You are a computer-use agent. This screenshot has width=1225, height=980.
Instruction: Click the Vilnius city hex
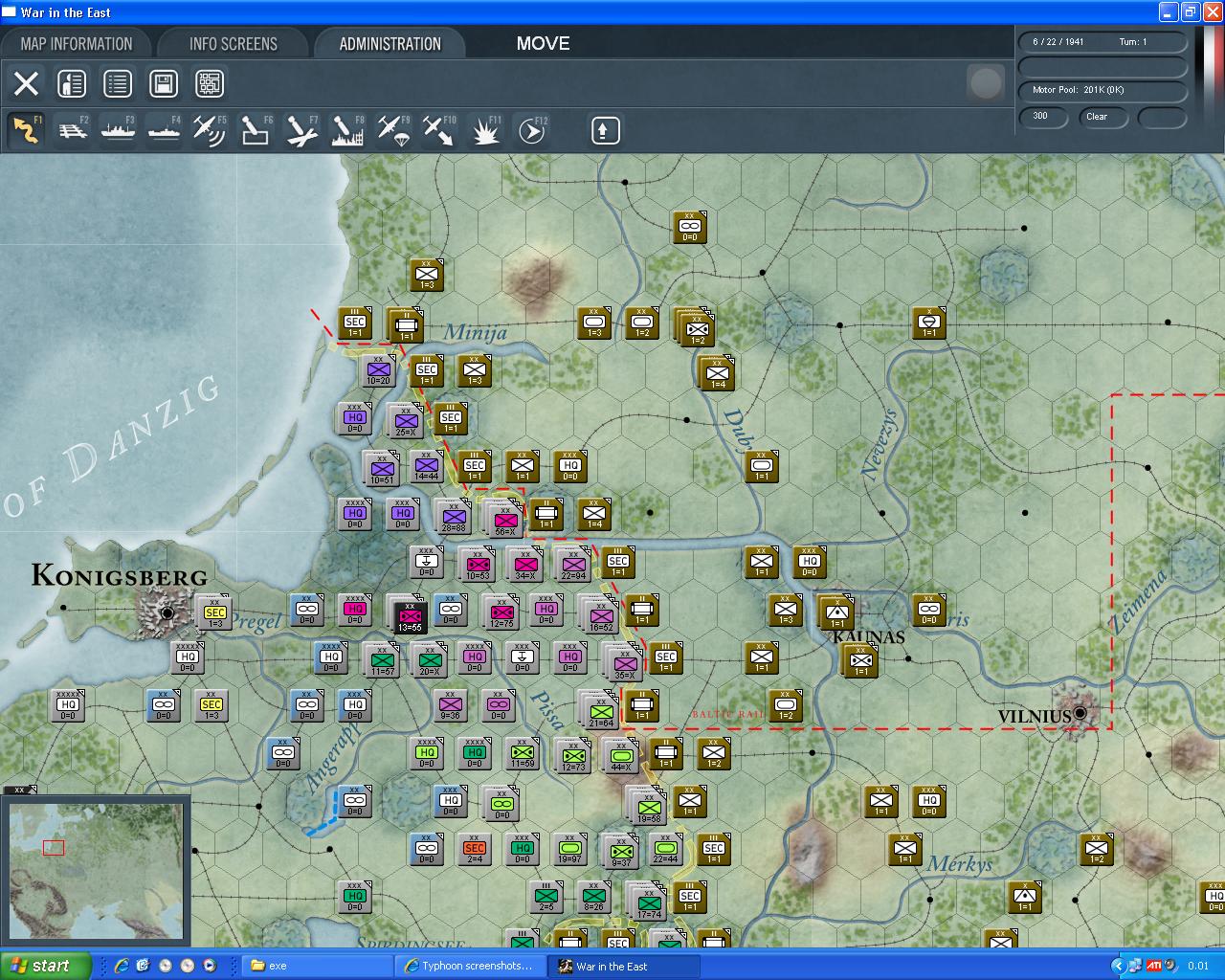click(1080, 712)
